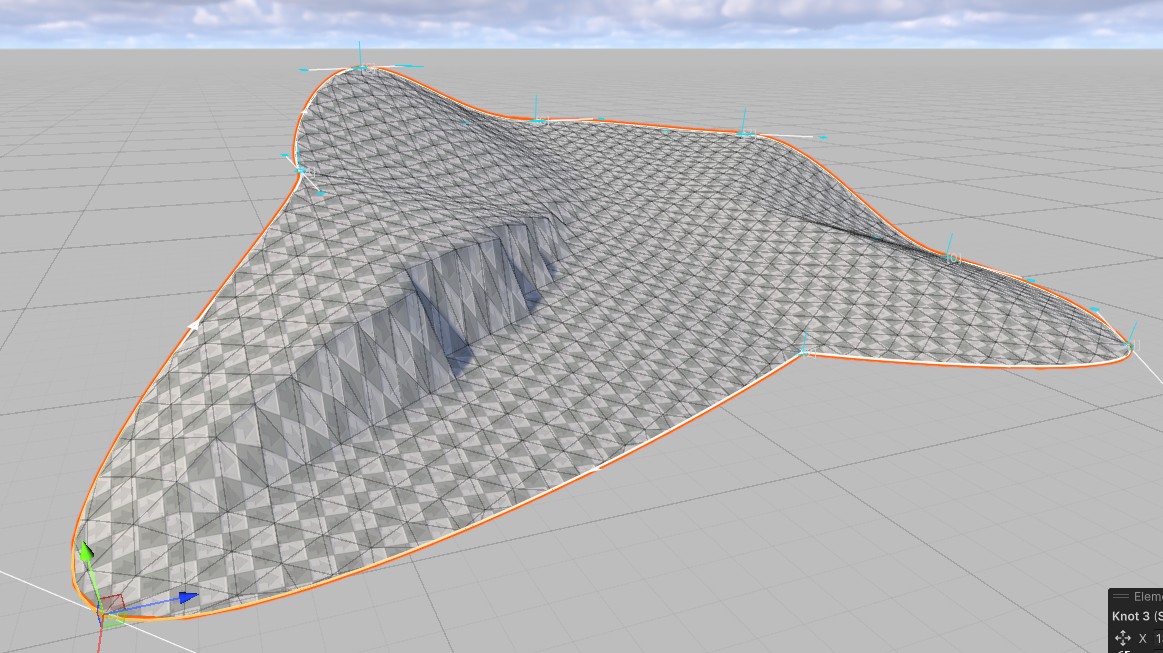Click the cloudy skybox above the horizon
1163x653 pixels.
pyautogui.click(x=580, y=22)
